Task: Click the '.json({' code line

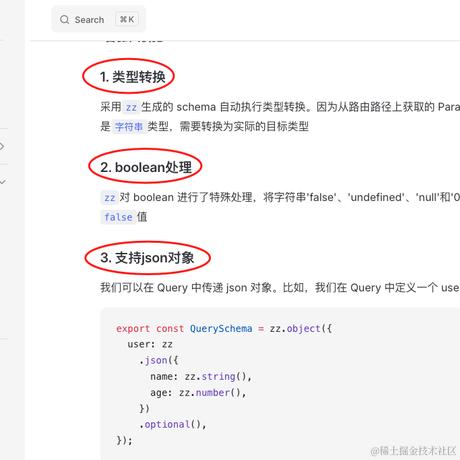Action: (x=159, y=360)
